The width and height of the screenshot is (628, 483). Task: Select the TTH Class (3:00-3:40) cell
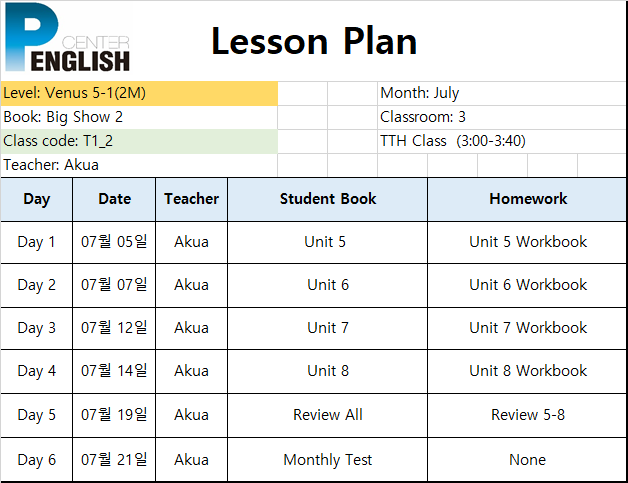click(x=502, y=141)
